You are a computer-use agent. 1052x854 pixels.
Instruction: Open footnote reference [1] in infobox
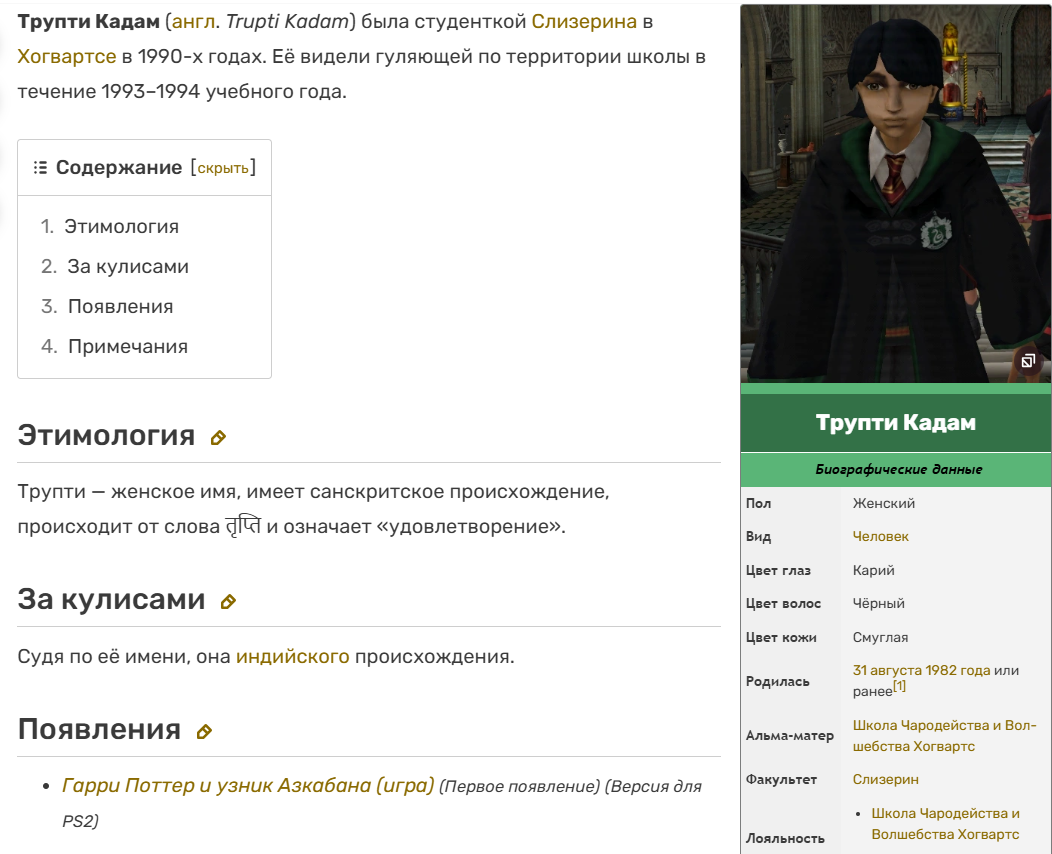[x=899, y=686]
